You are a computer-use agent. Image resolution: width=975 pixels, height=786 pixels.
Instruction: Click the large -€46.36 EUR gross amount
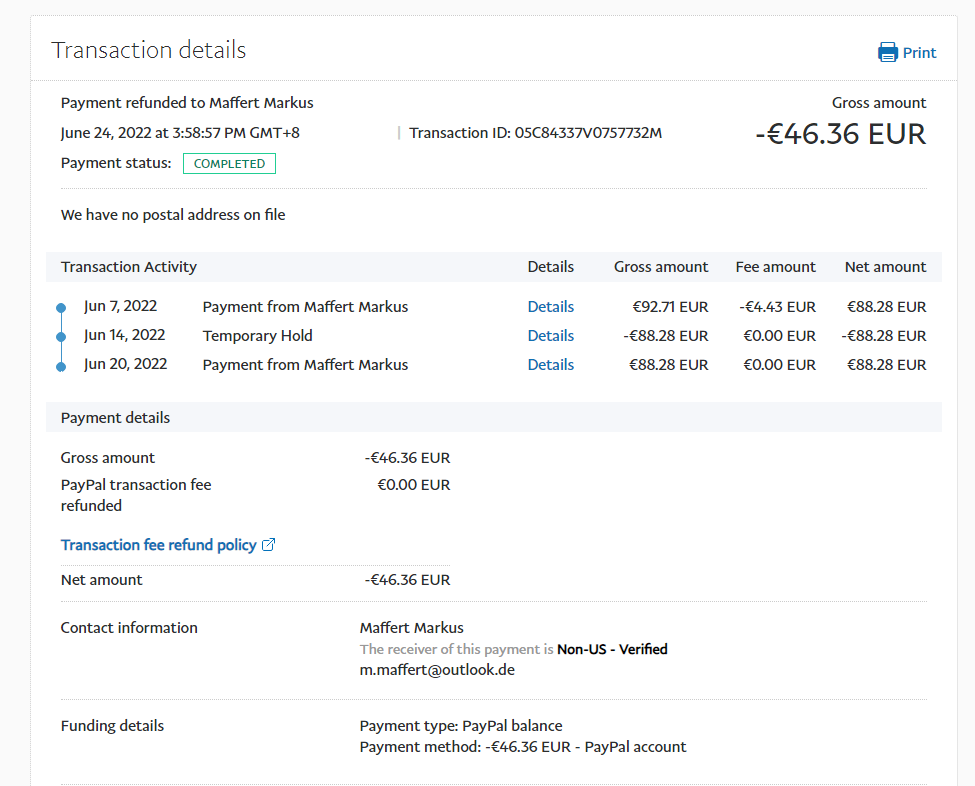tap(840, 134)
